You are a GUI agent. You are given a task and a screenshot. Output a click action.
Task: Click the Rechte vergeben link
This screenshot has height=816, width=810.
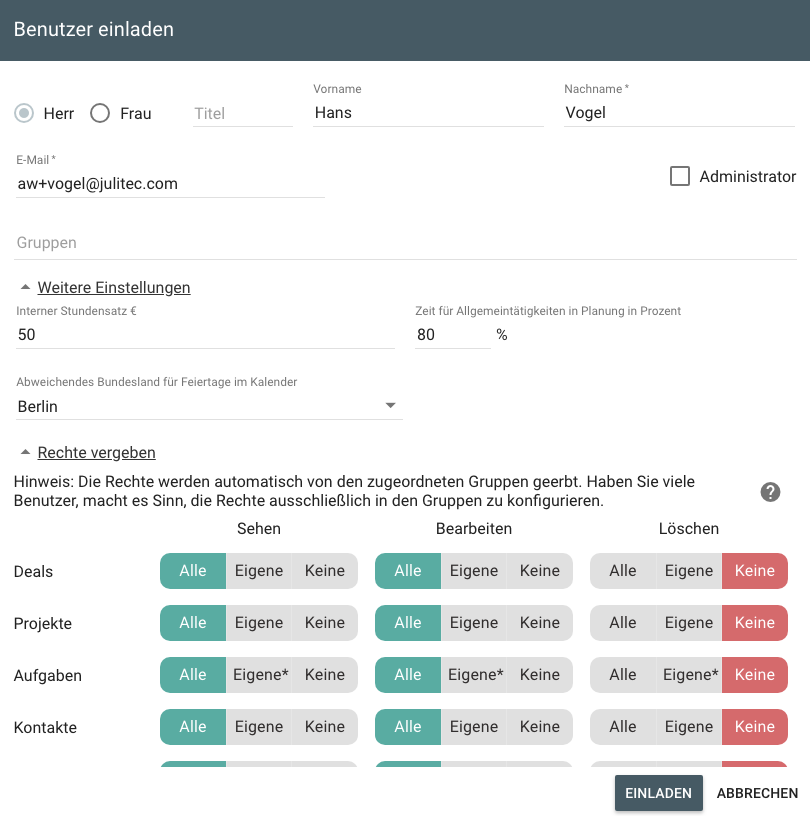coord(96,452)
